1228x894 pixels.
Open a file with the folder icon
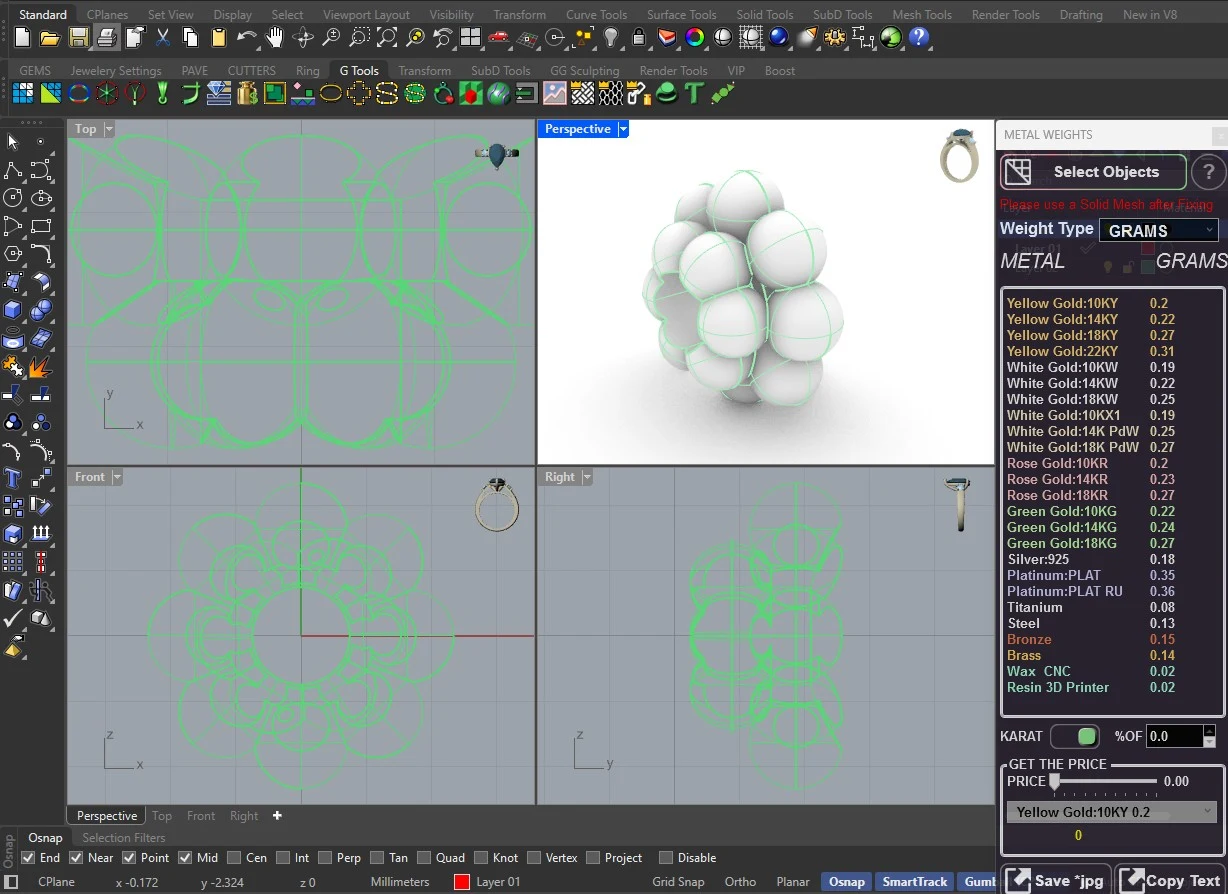click(x=50, y=38)
